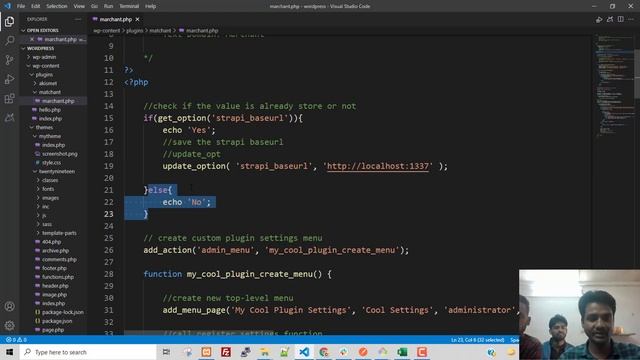640x360 pixels.
Task: Open the Manage gear icon
Action: click(x=9, y=325)
